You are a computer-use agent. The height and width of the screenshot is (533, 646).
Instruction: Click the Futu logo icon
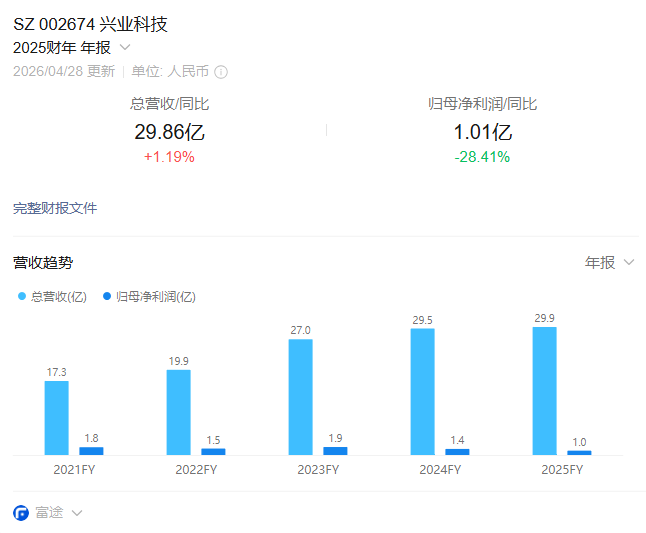[21, 513]
